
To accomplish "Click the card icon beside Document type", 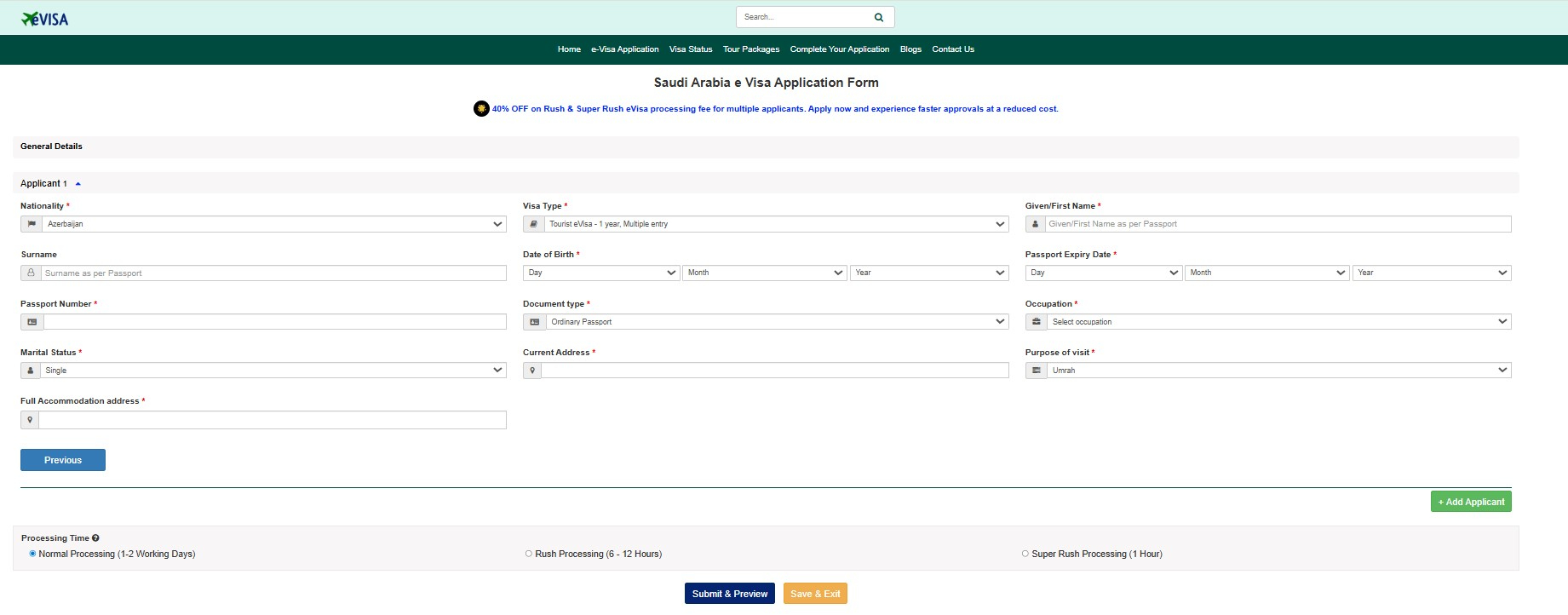I will (x=534, y=322).
